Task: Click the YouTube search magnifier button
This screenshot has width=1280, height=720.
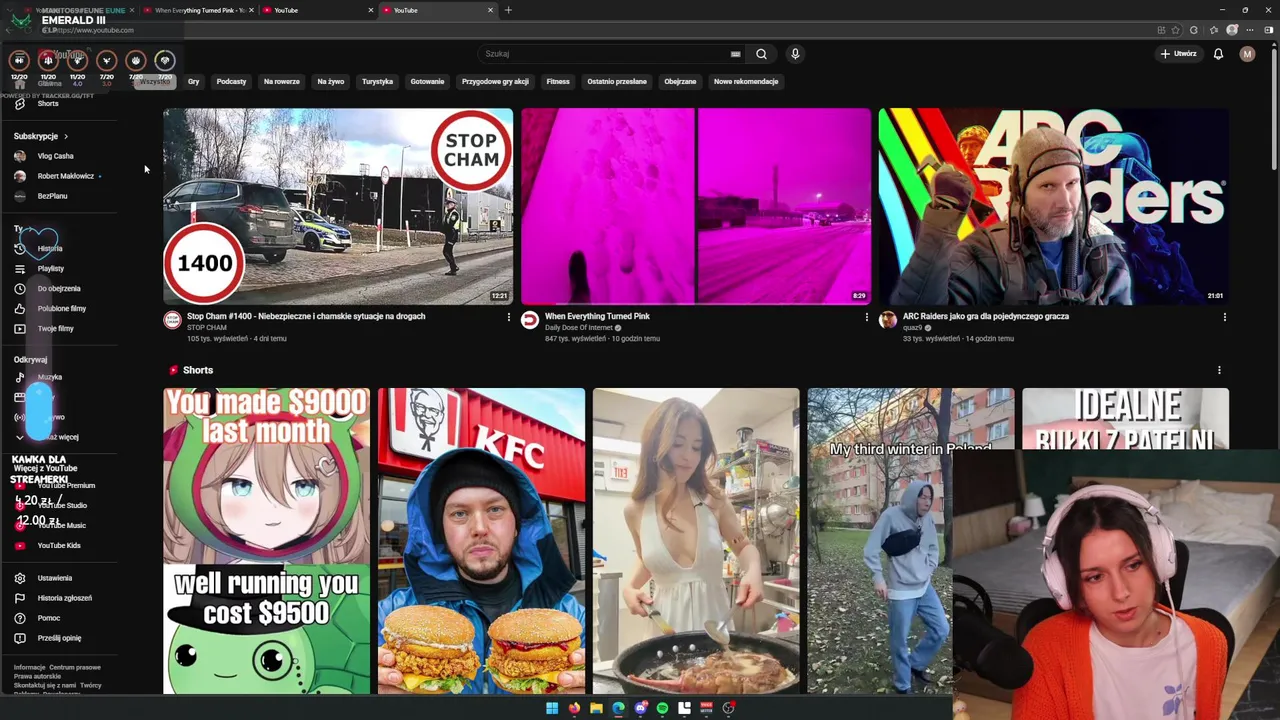Action: click(x=761, y=54)
